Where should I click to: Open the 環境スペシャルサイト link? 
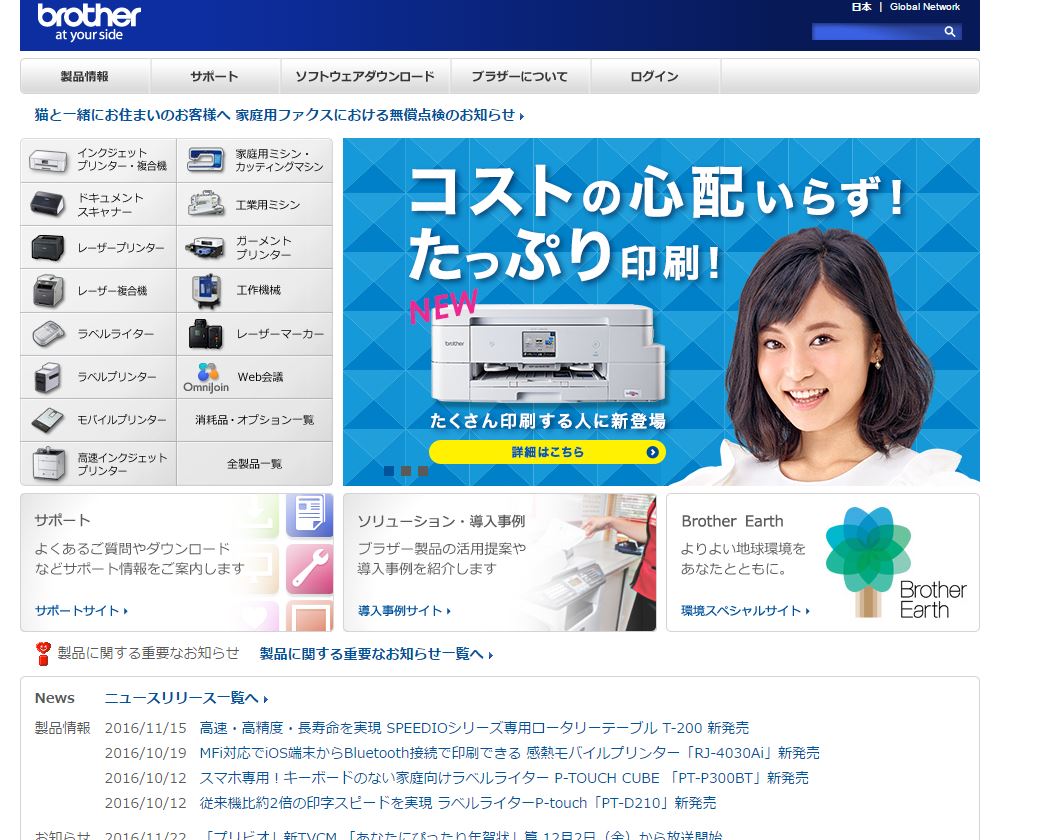click(746, 610)
